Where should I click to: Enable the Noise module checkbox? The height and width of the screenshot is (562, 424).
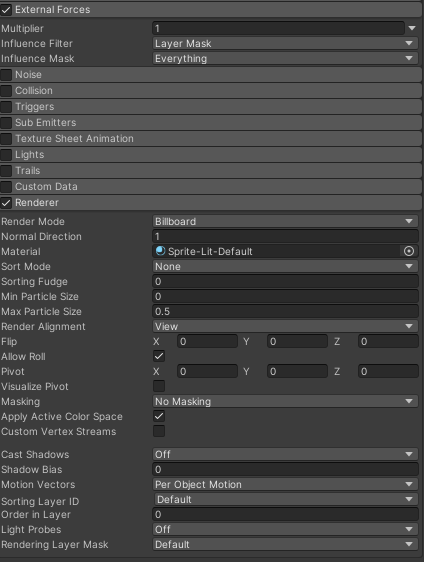point(6,75)
